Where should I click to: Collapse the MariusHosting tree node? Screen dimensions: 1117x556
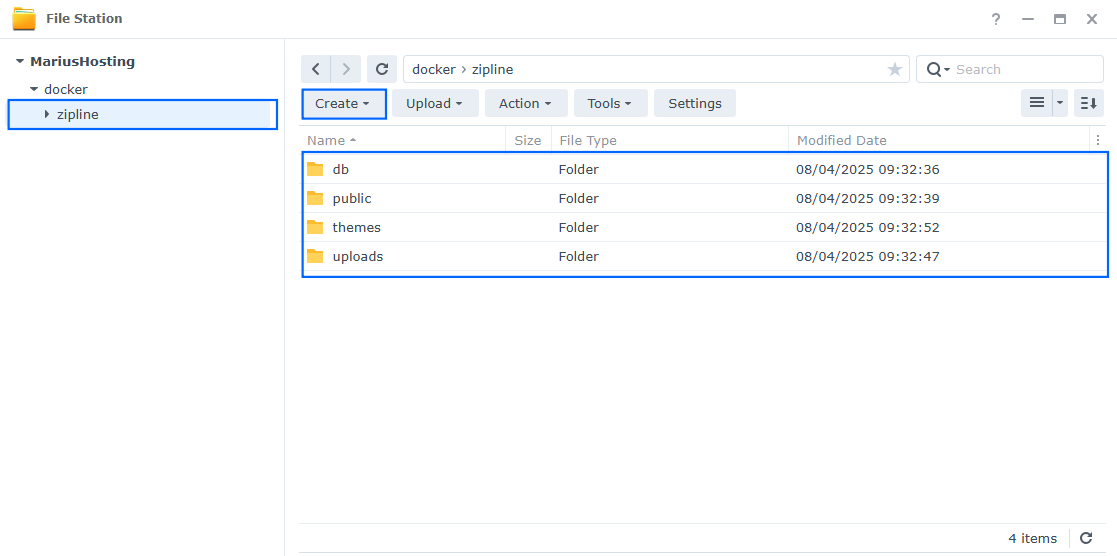point(20,62)
